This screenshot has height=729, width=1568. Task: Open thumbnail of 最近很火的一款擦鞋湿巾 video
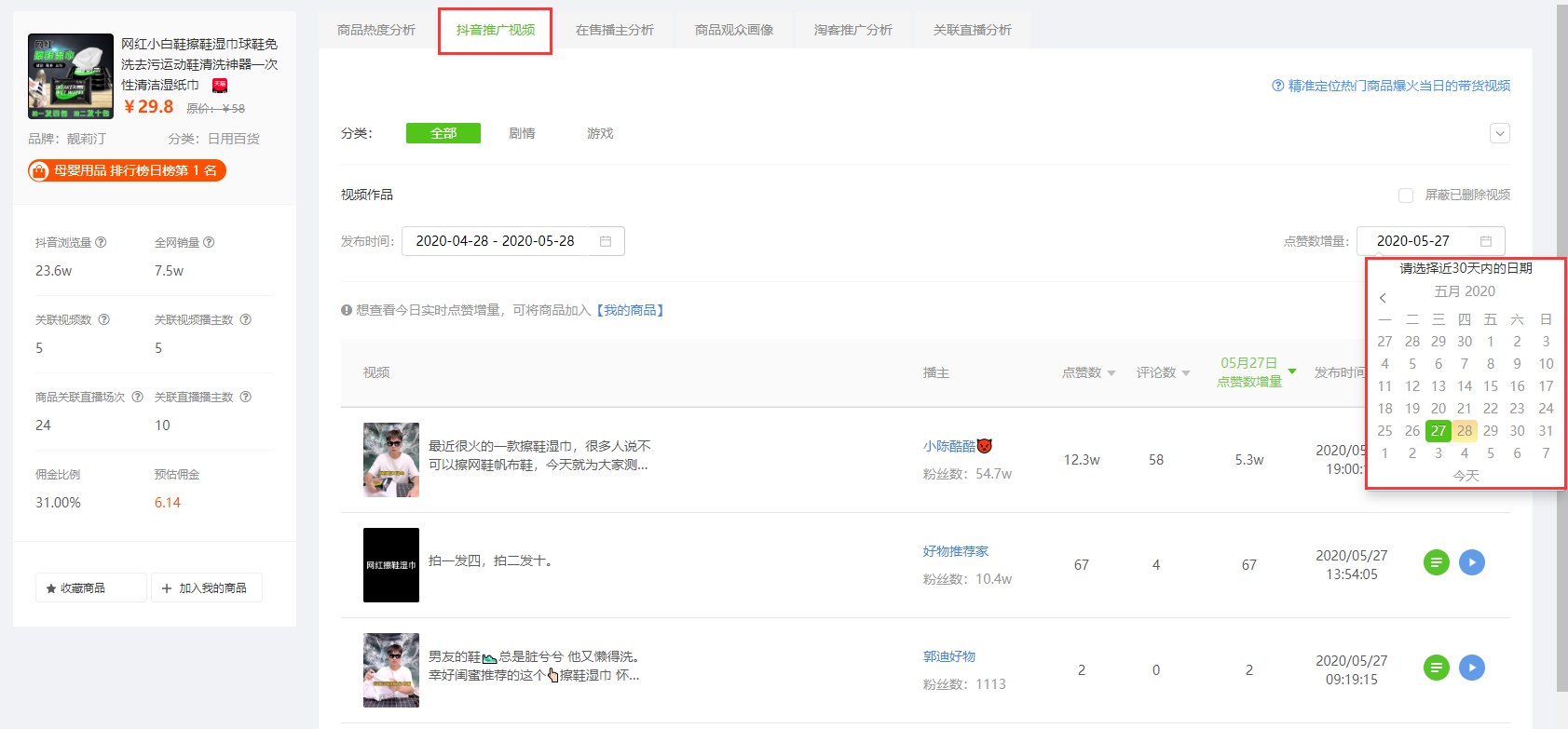coord(391,460)
